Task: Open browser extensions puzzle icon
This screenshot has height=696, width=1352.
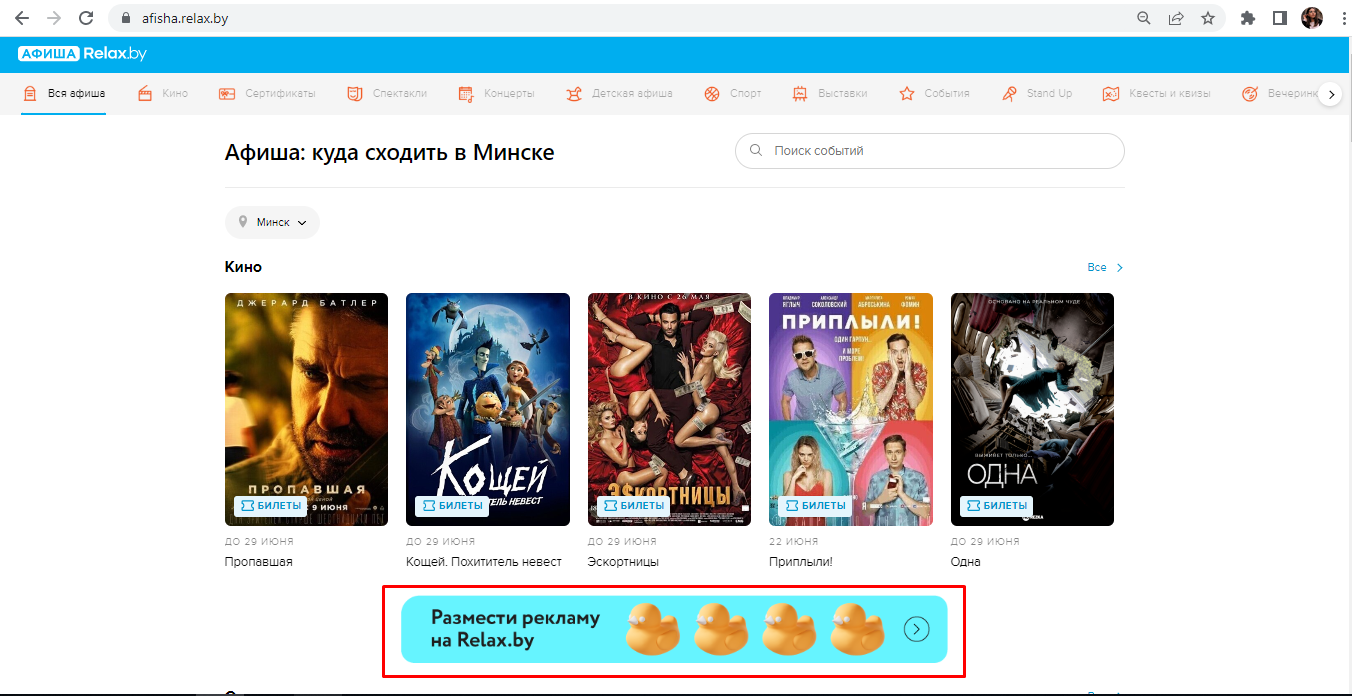Action: click(x=1247, y=18)
